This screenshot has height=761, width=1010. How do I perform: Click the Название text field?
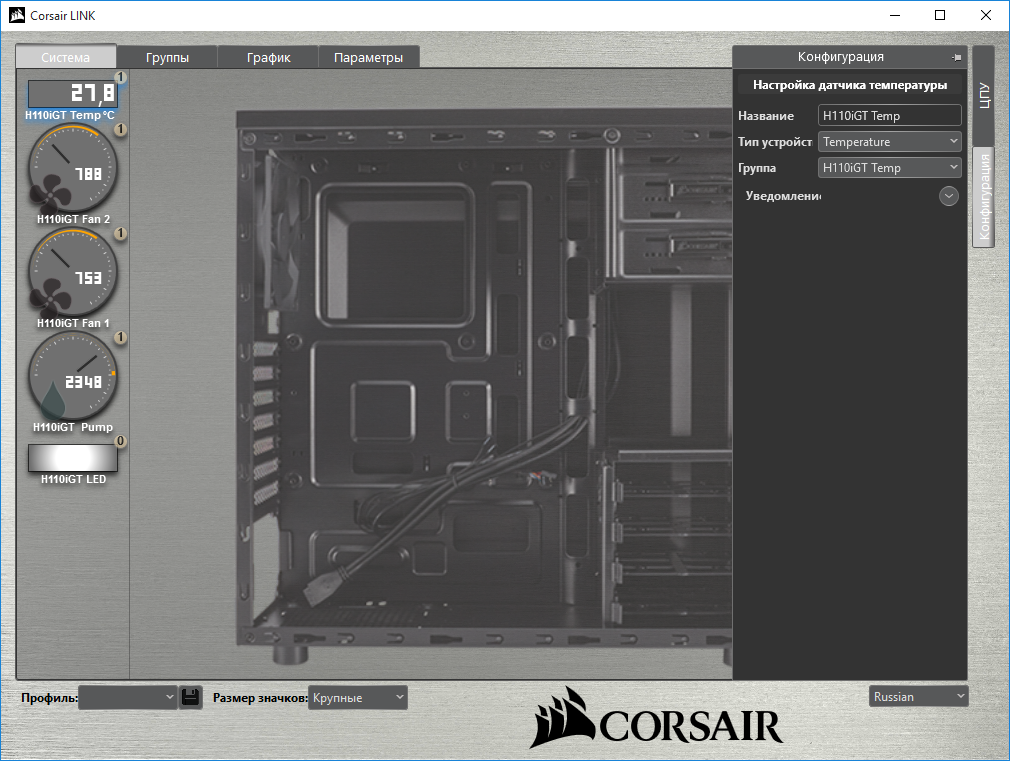click(889, 116)
